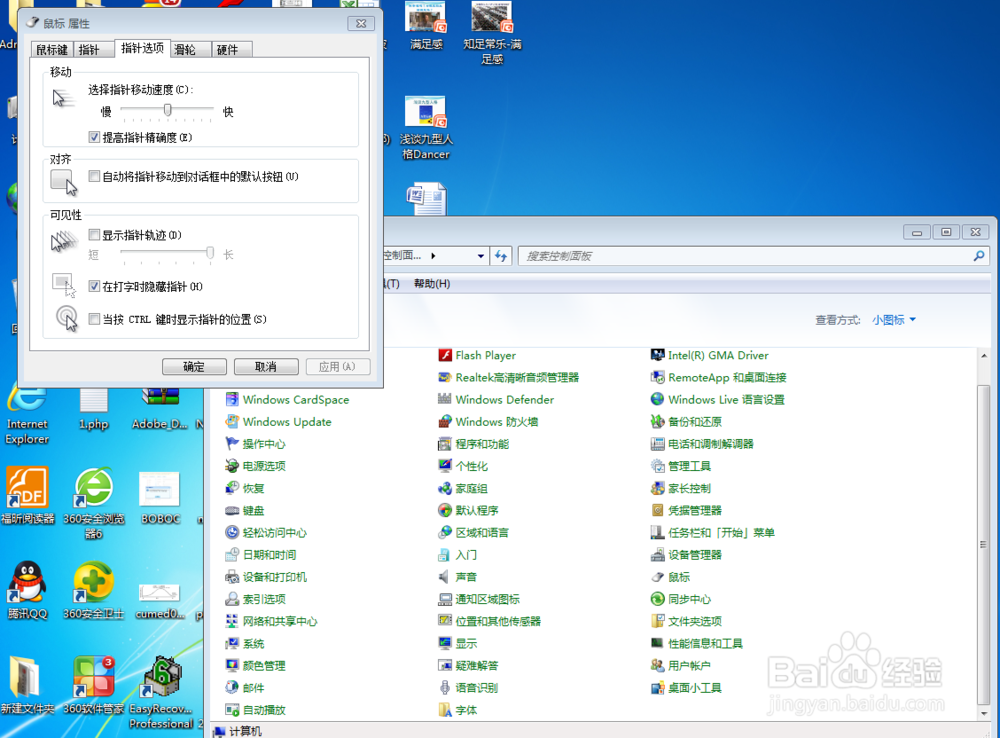This screenshot has height=738, width=1000.
Task: Open 程序和功能 in Control Panel
Action: 473,444
